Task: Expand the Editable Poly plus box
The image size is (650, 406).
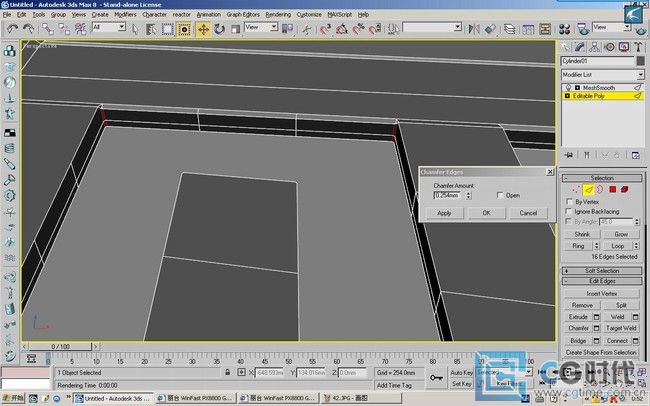Action: pos(567,96)
